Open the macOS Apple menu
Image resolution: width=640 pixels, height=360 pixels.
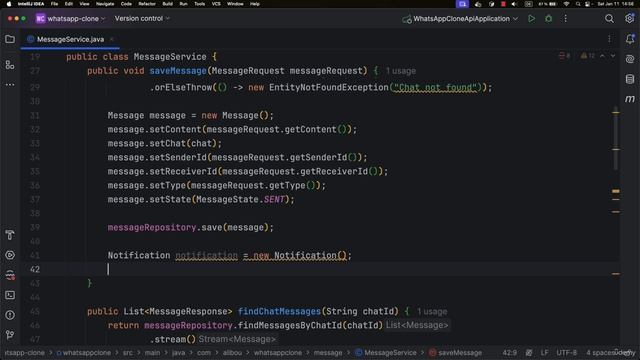pos(9,4)
